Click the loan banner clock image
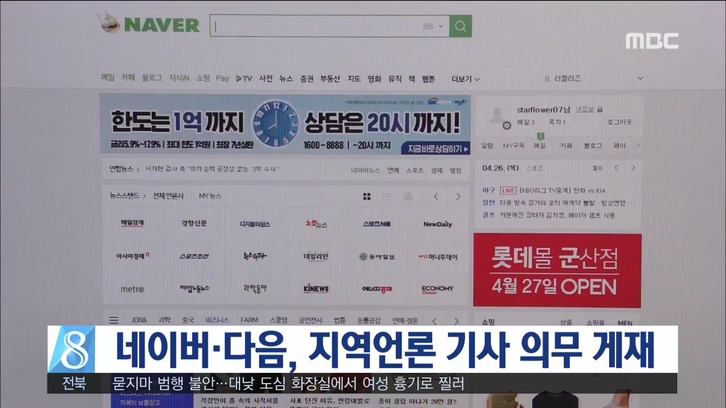The image size is (726, 408). 276,124
